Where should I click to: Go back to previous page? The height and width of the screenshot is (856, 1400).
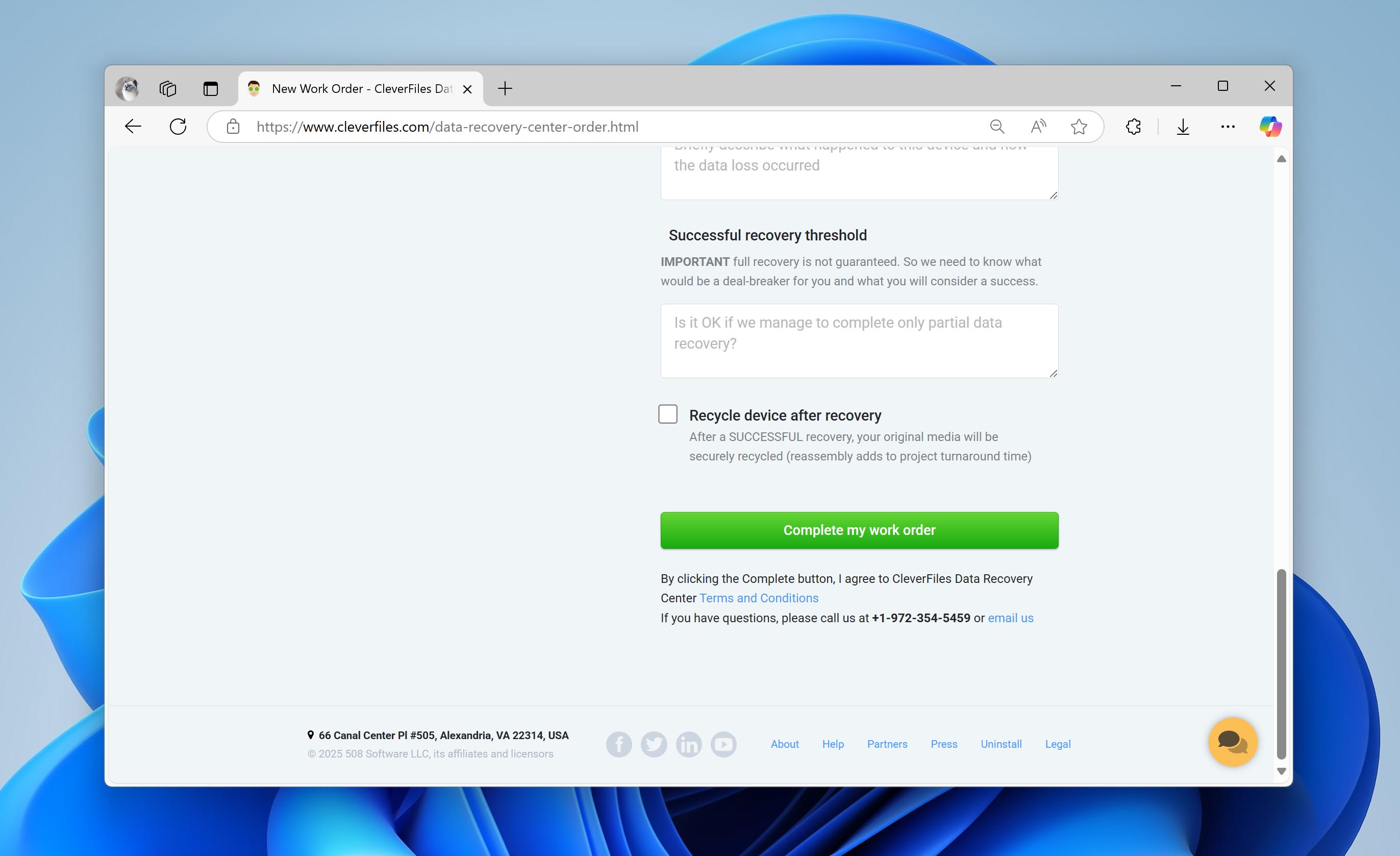pyautogui.click(x=133, y=126)
